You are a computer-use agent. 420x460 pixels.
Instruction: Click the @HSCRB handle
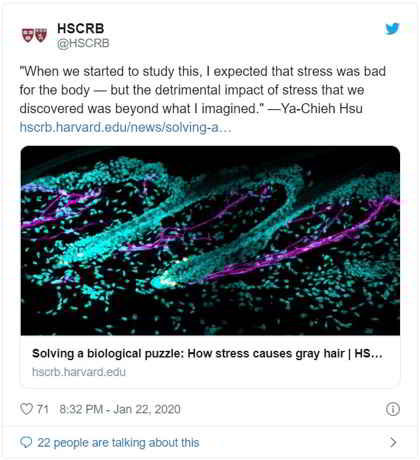[x=83, y=43]
